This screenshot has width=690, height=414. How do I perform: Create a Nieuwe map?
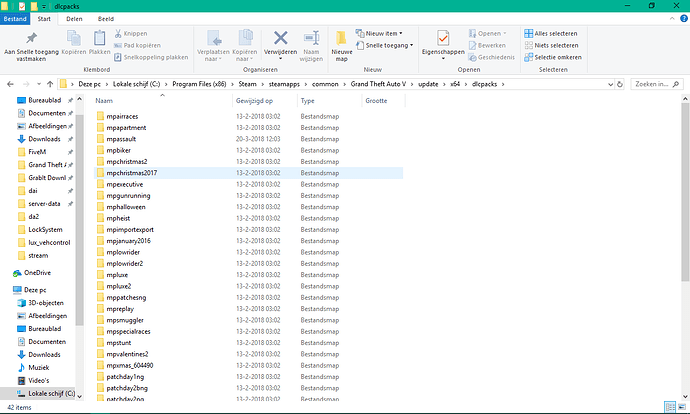(341, 46)
